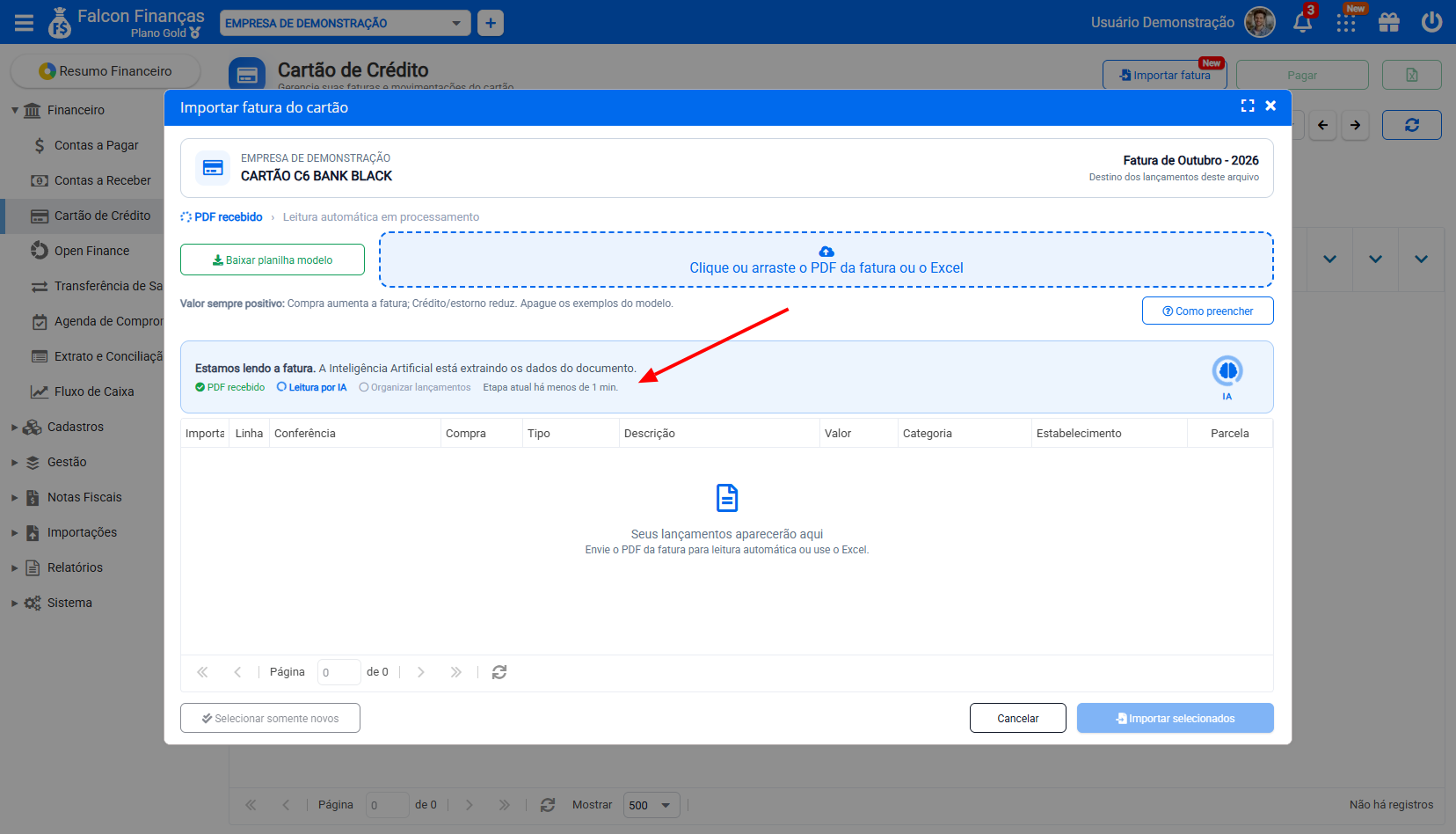This screenshot has height=834, width=1456.
Task: Click the Cancelar button
Action: coord(1018,718)
